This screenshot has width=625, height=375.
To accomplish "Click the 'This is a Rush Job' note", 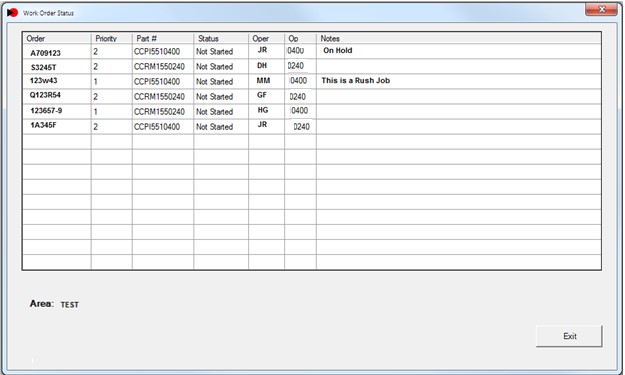I will tap(356, 80).
